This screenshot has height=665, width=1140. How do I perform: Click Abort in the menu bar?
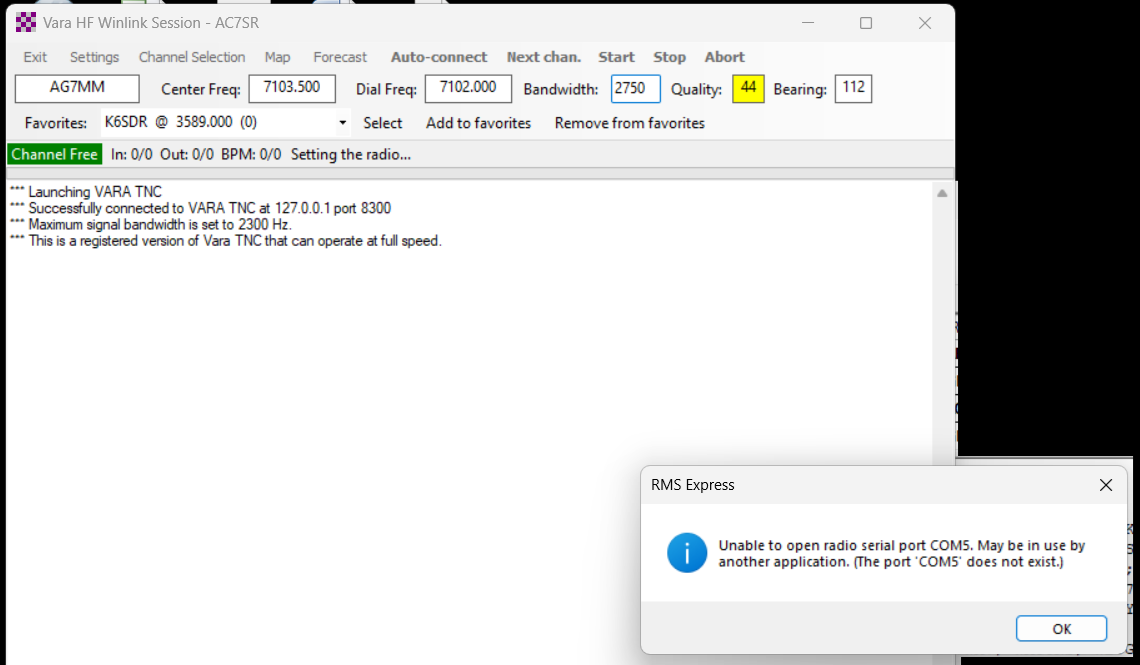pos(725,57)
